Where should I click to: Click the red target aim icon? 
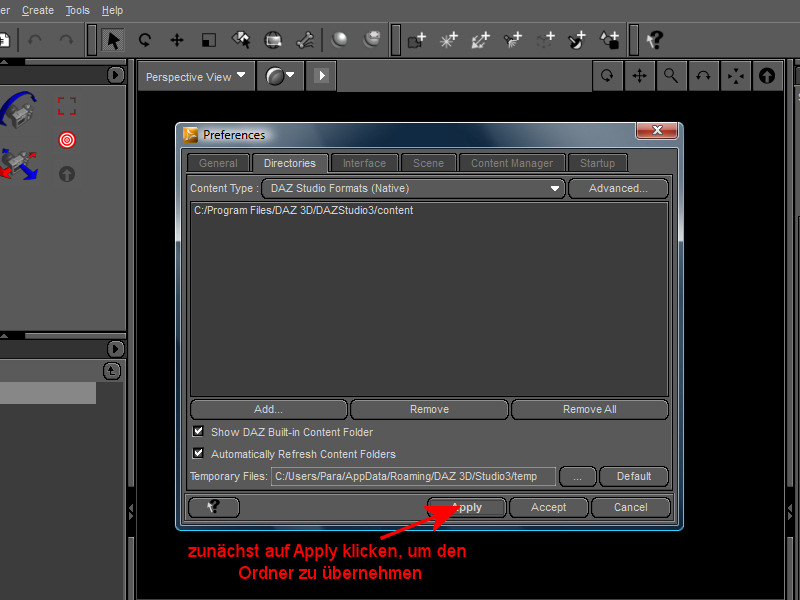(67, 140)
